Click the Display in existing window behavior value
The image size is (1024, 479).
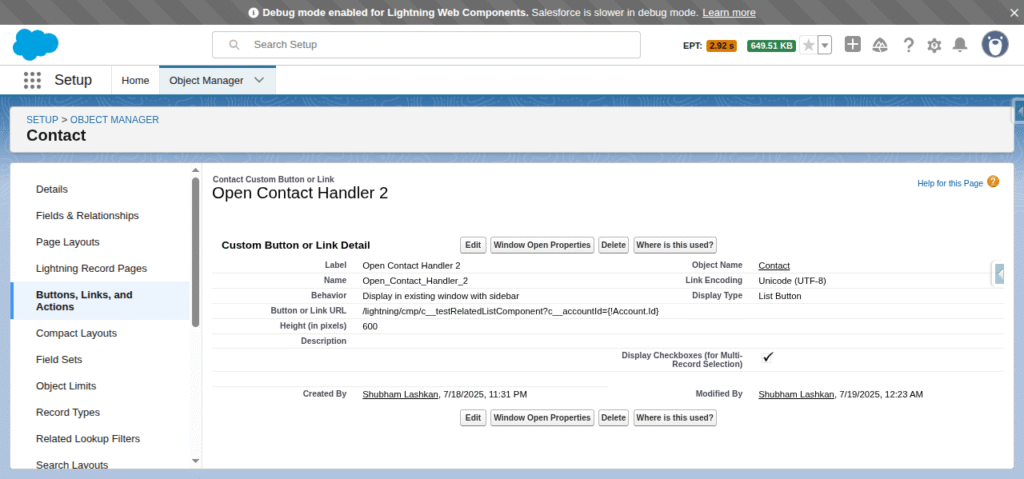point(441,295)
